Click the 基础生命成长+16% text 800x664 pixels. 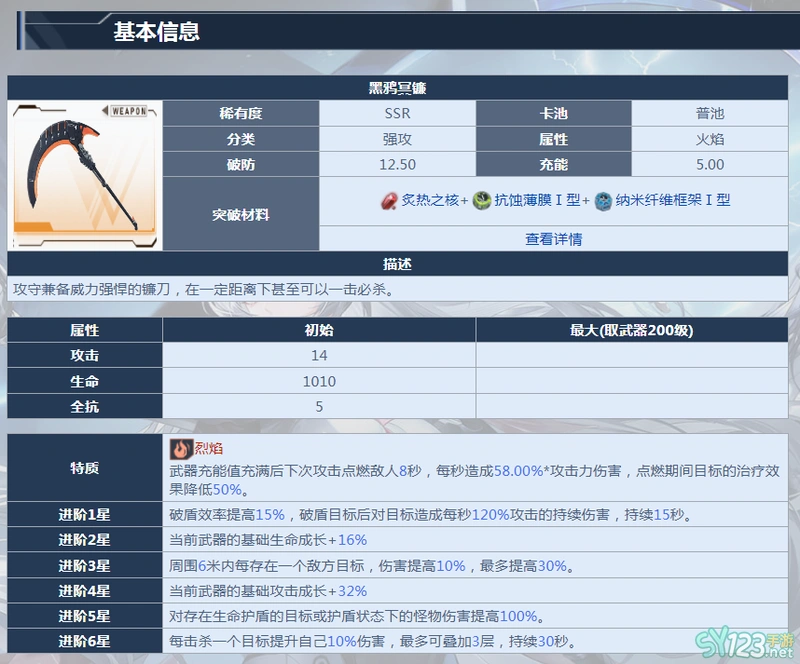coord(268,540)
